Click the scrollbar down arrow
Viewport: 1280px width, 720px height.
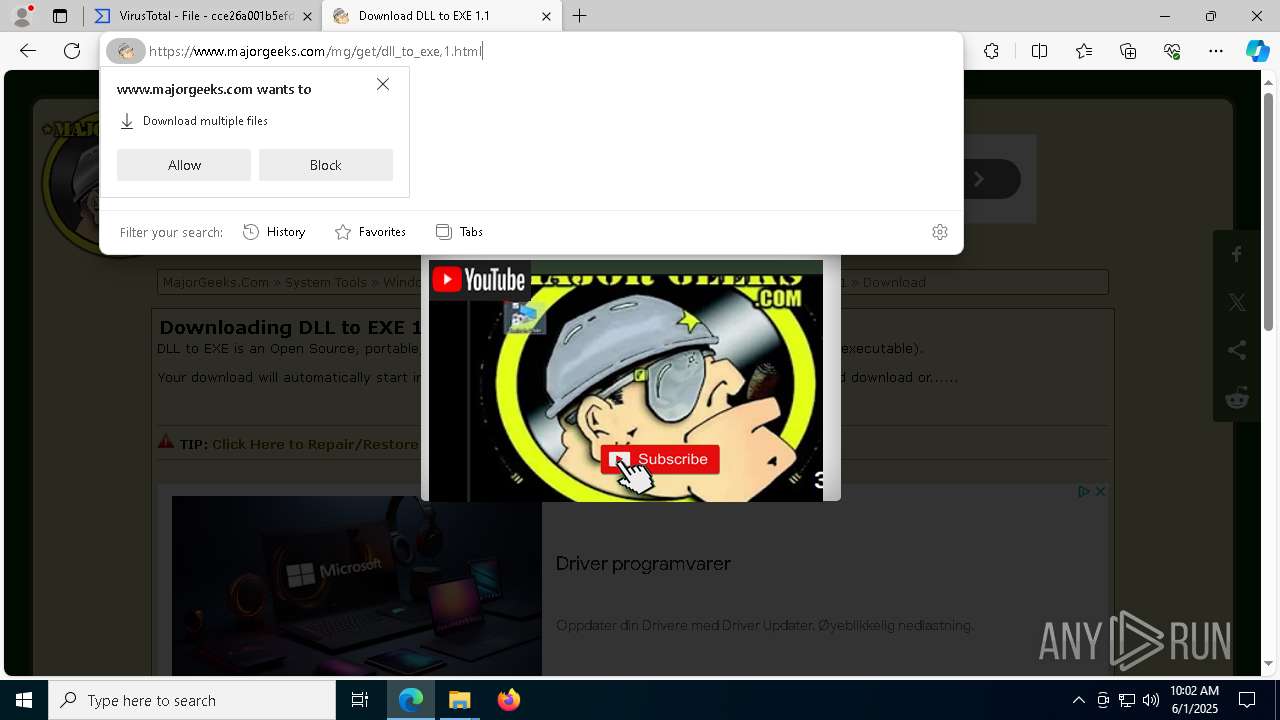(x=1269, y=663)
